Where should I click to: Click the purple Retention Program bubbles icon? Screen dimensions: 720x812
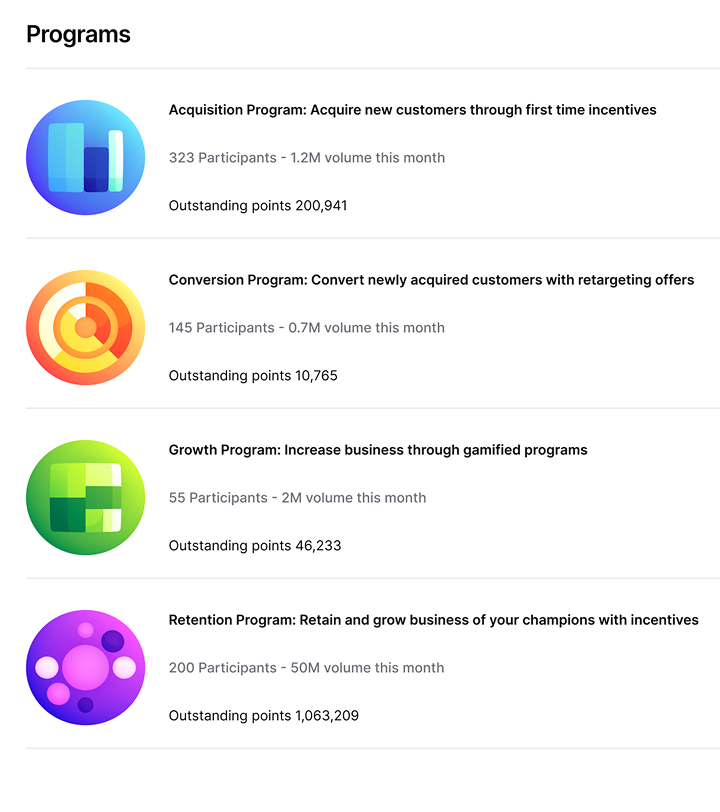coord(85,667)
